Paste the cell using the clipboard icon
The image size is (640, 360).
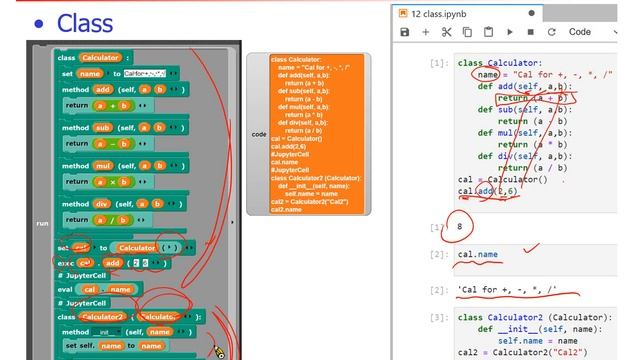488,32
